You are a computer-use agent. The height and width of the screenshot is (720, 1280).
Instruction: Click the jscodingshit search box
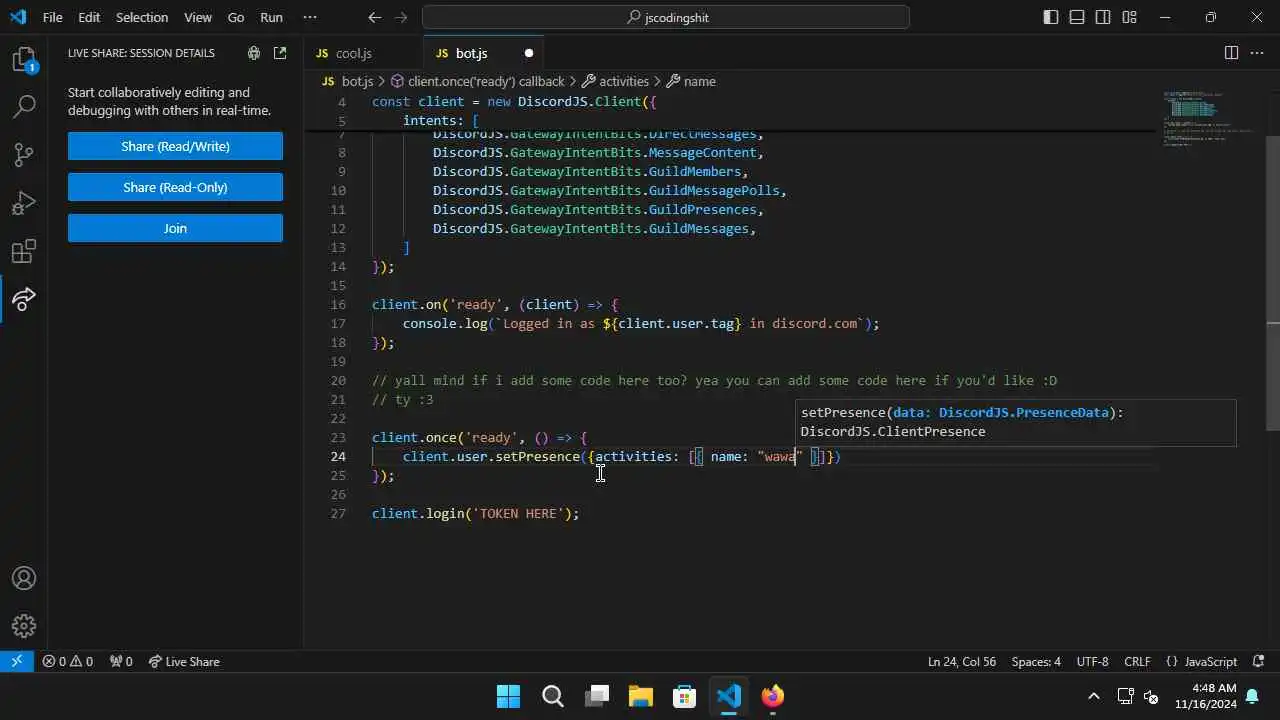tap(666, 17)
